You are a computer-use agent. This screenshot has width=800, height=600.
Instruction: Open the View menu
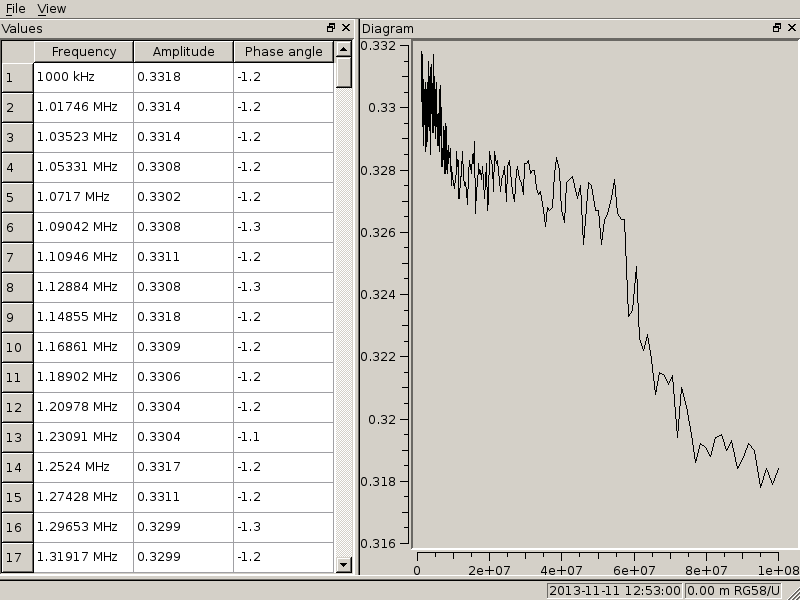52,9
